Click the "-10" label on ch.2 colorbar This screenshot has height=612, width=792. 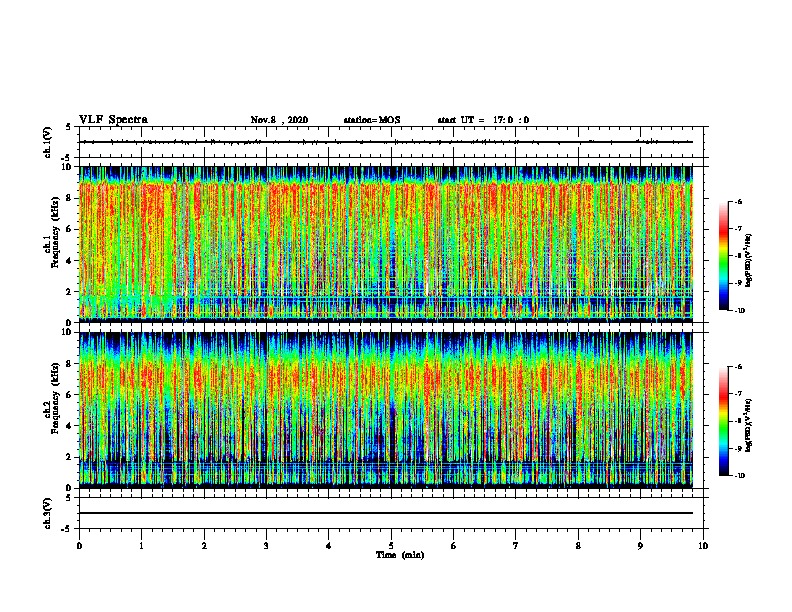tap(739, 476)
